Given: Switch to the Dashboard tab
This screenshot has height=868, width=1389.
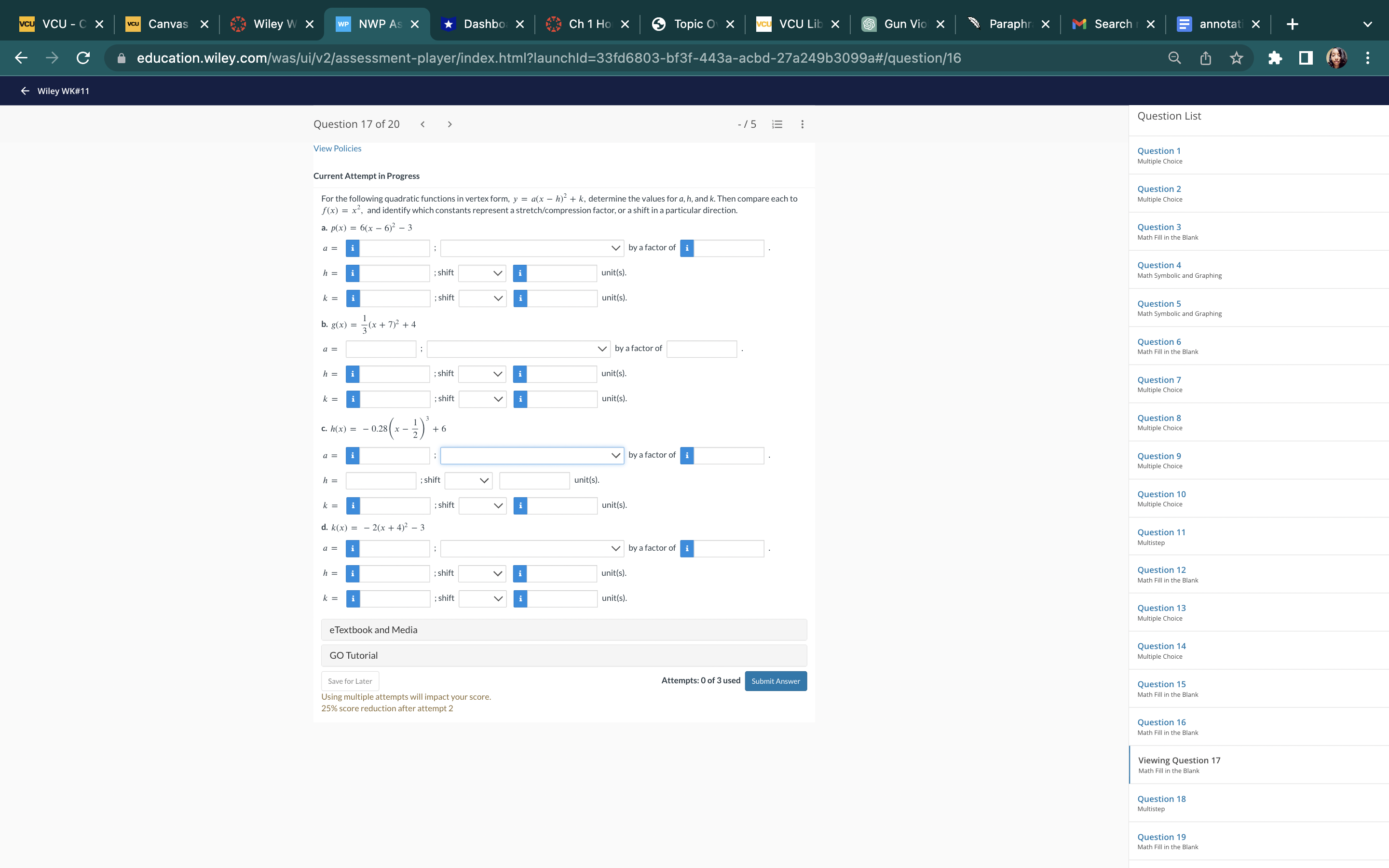Looking at the screenshot, I should 482,24.
